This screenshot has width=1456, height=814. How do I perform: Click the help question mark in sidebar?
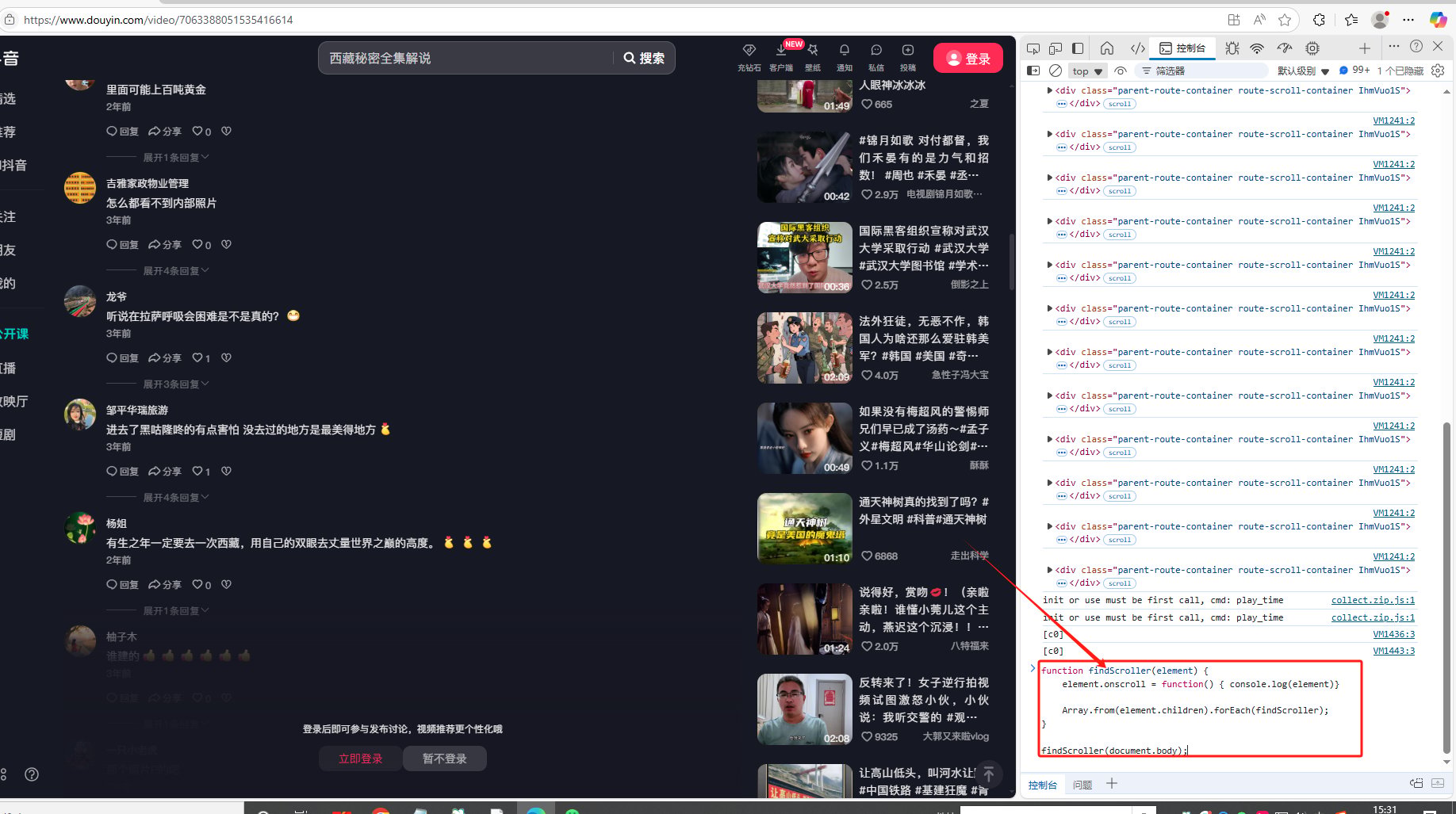[32, 774]
